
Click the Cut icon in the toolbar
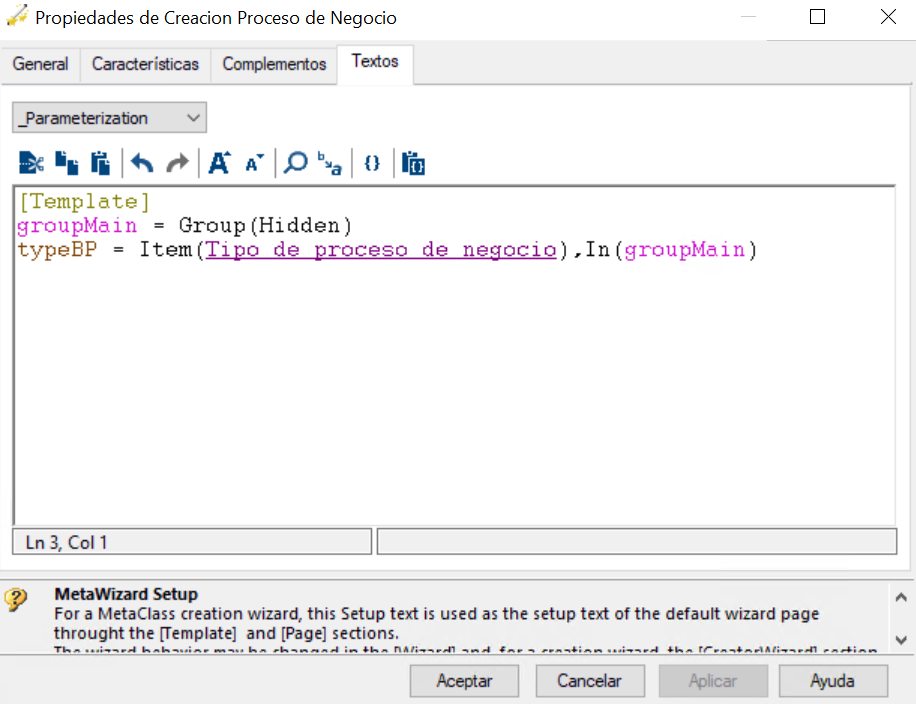click(x=32, y=163)
